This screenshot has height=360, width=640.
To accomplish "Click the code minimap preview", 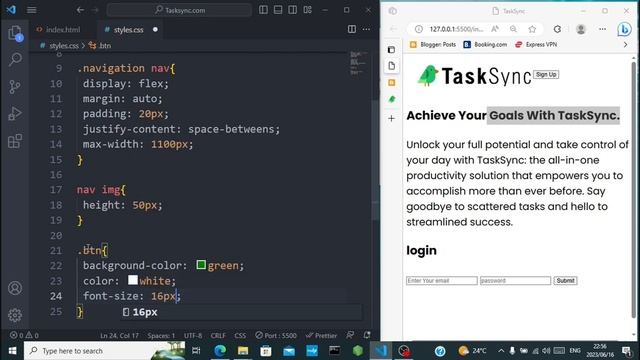I will (x=359, y=64).
